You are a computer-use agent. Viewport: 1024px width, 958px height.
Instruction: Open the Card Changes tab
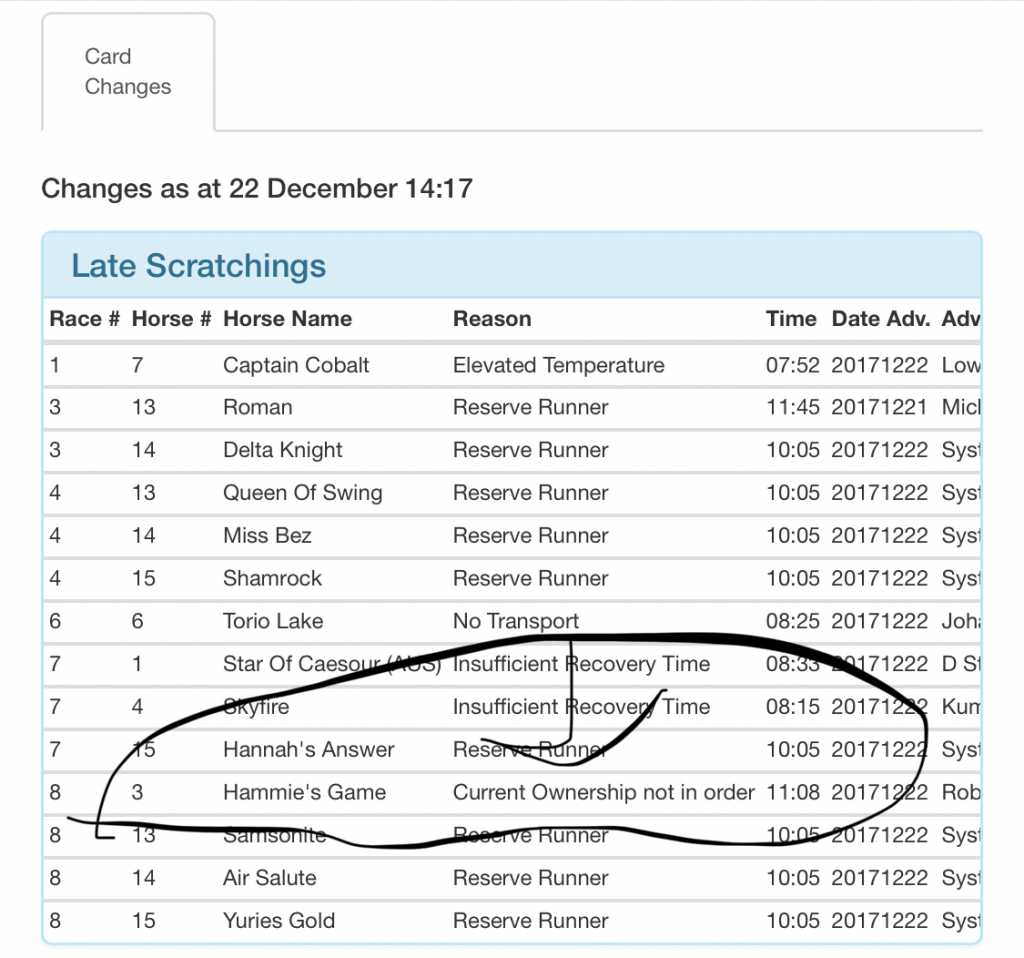click(128, 72)
